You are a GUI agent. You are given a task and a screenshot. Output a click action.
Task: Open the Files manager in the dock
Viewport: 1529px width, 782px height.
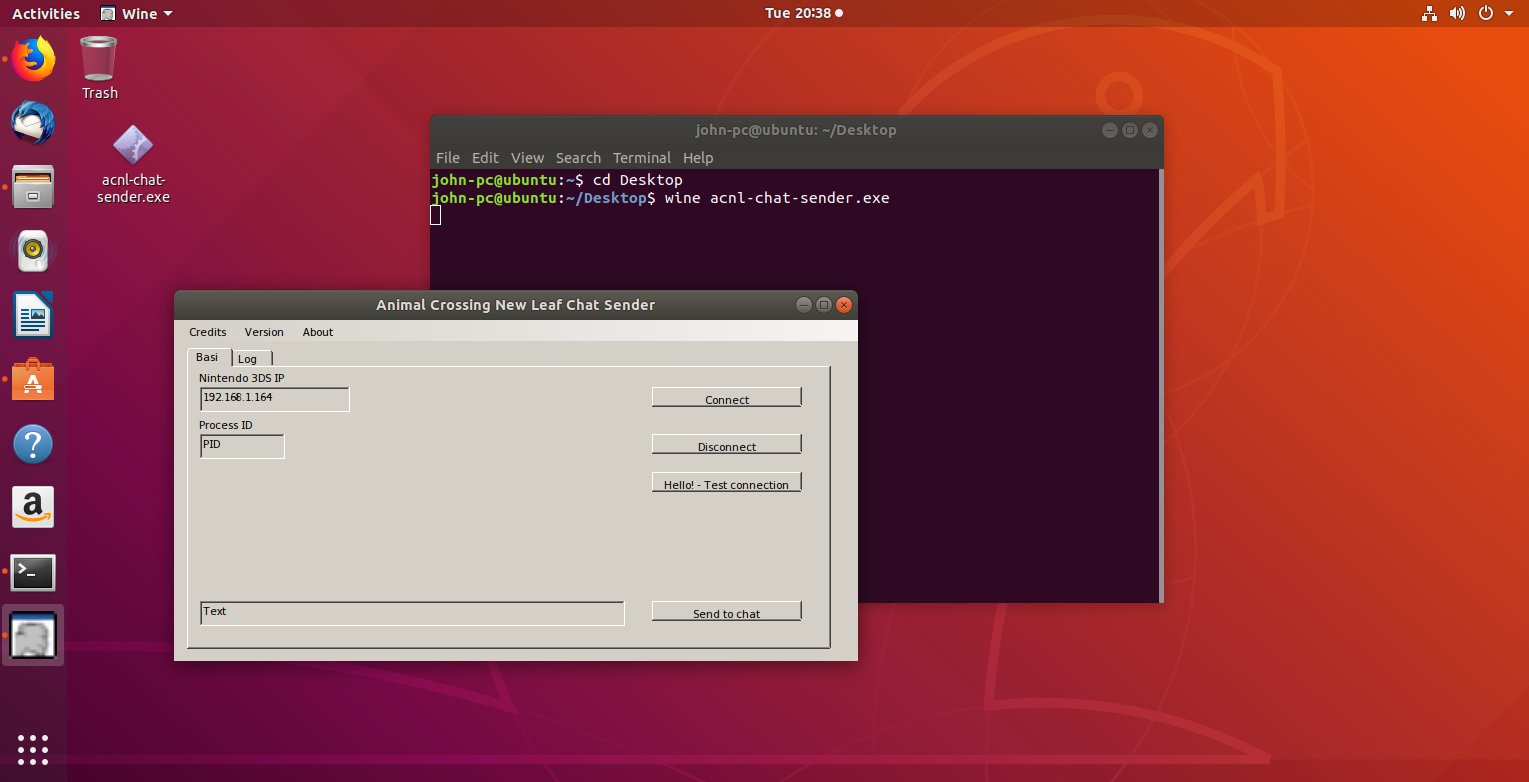[33, 187]
